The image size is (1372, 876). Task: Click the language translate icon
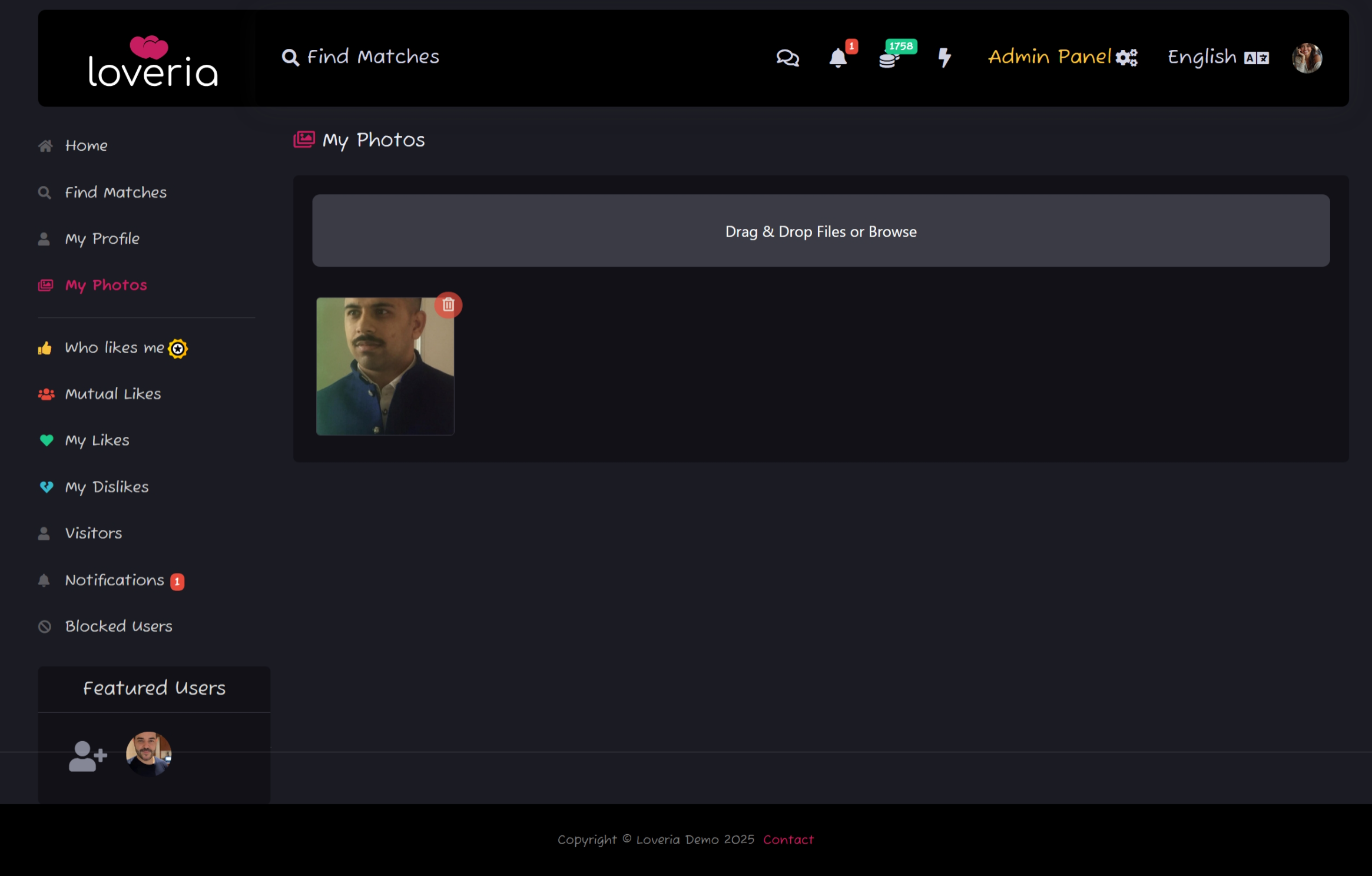coord(1257,58)
